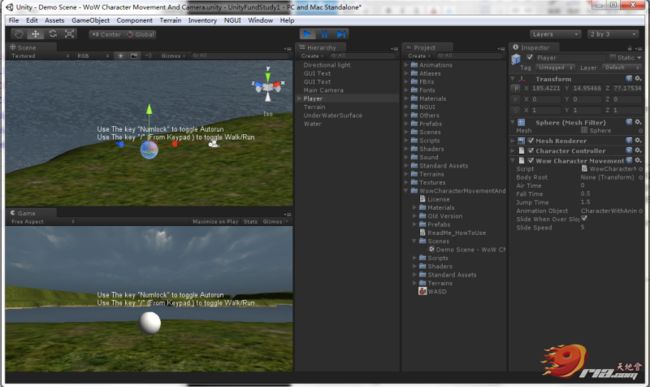650x387 pixels.
Task: Open Transform component gear settings
Action: coord(638,79)
